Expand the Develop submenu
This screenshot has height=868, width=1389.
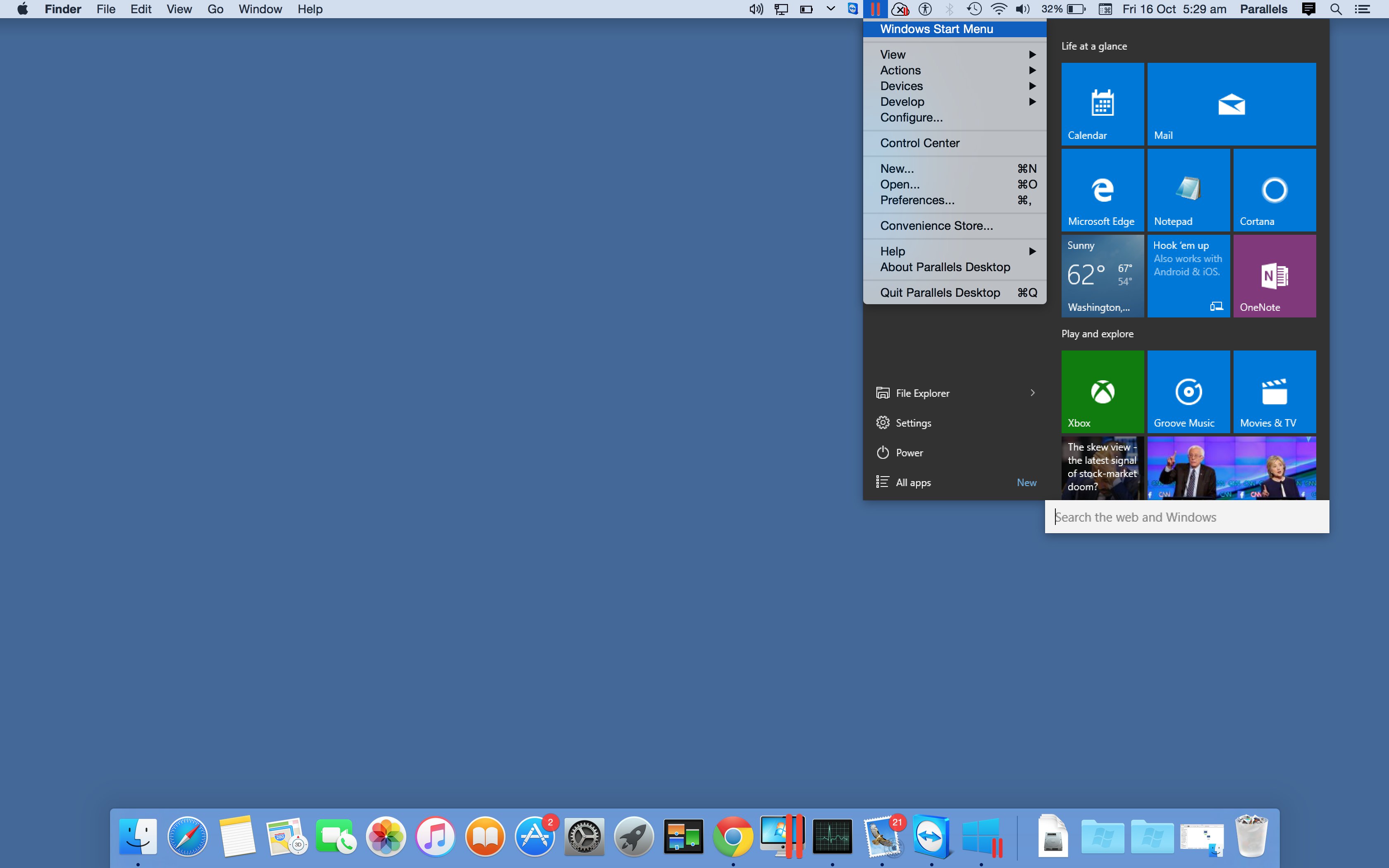click(955, 102)
